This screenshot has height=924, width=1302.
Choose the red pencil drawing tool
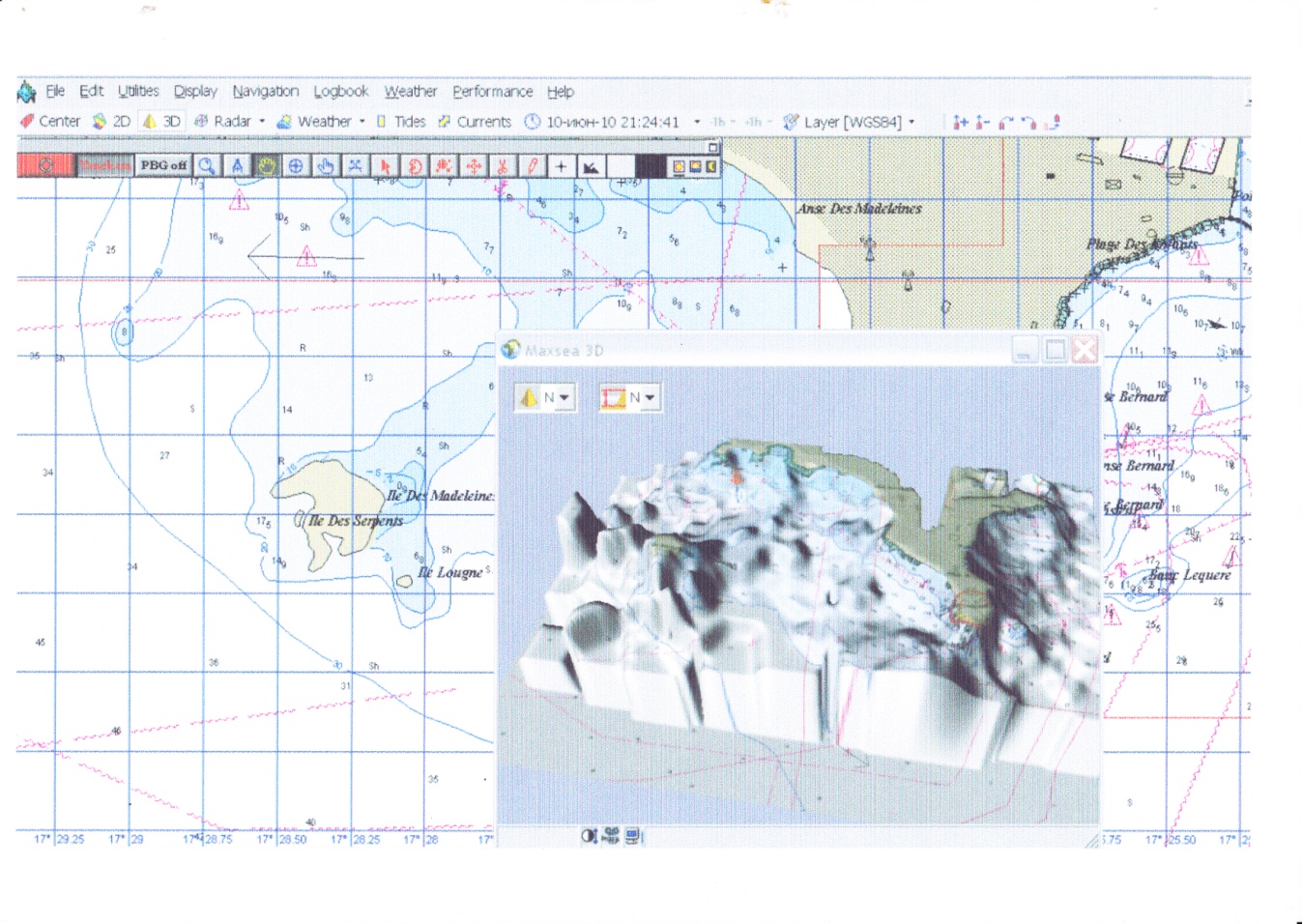pos(533,166)
